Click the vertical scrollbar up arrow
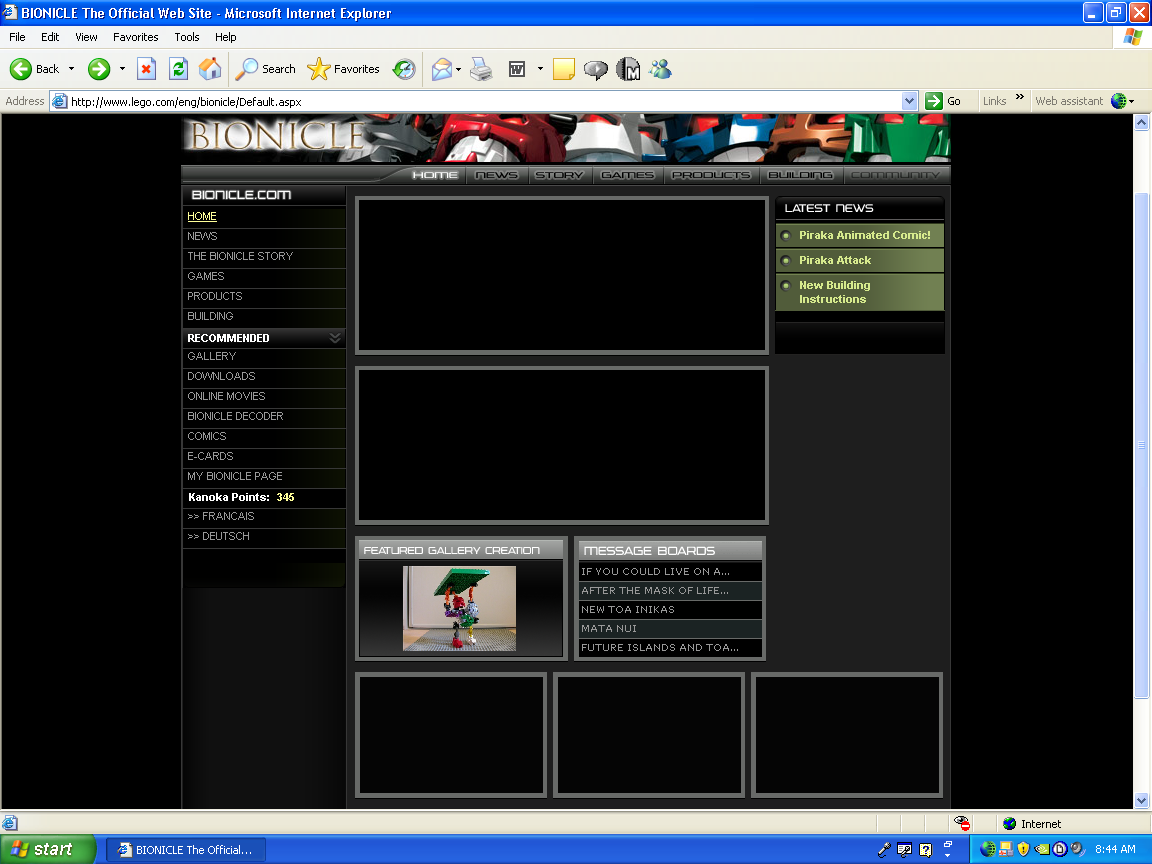Viewport: 1152px width, 864px height. 1141,123
